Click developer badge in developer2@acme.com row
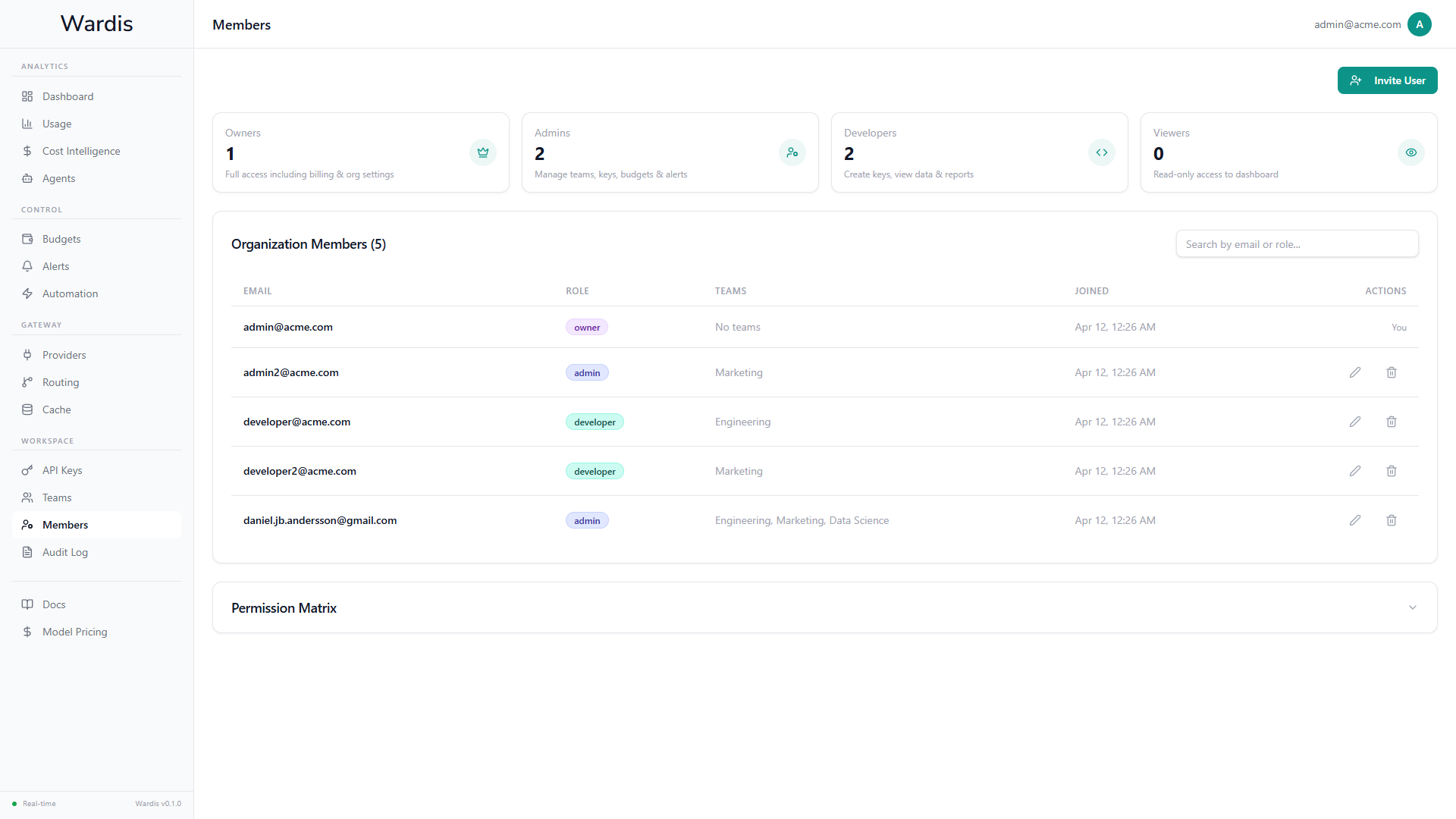 click(x=595, y=472)
